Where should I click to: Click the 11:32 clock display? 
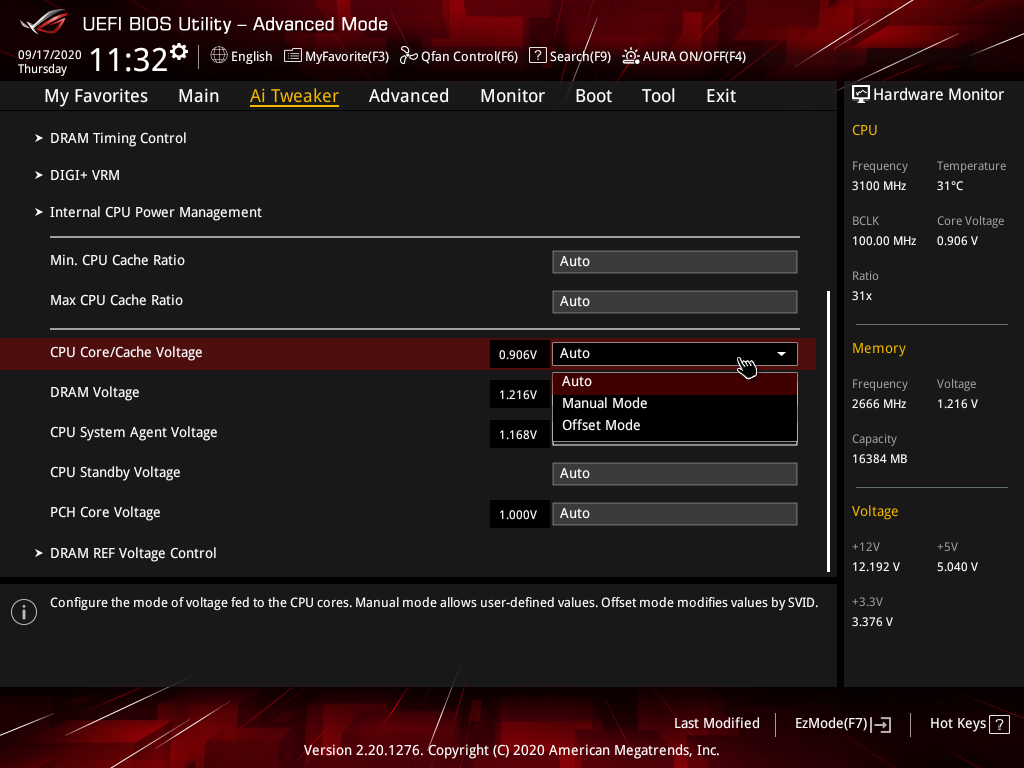(129, 60)
